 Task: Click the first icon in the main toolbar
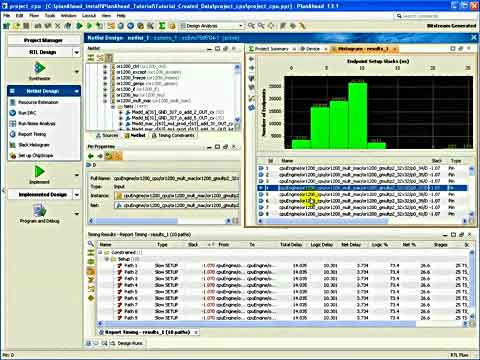(x=6, y=26)
